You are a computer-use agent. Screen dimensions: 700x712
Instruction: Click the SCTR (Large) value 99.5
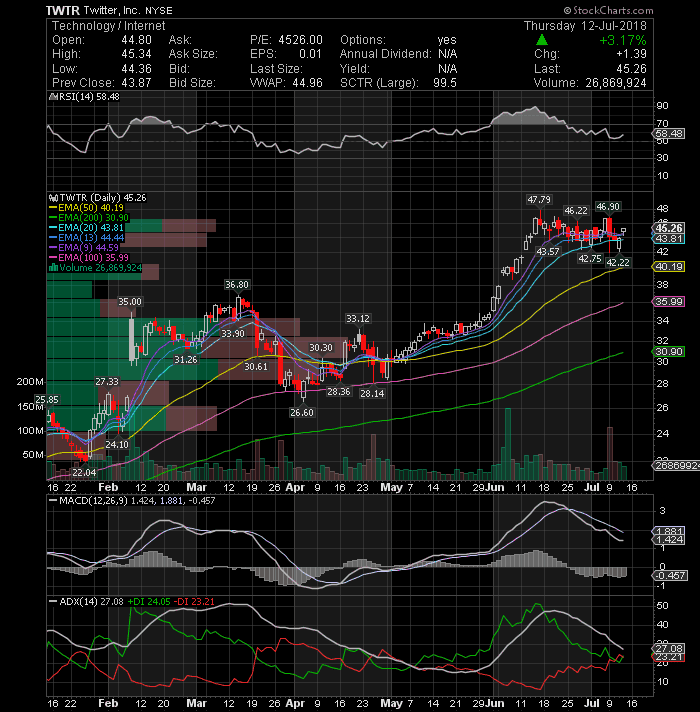[x=445, y=83]
